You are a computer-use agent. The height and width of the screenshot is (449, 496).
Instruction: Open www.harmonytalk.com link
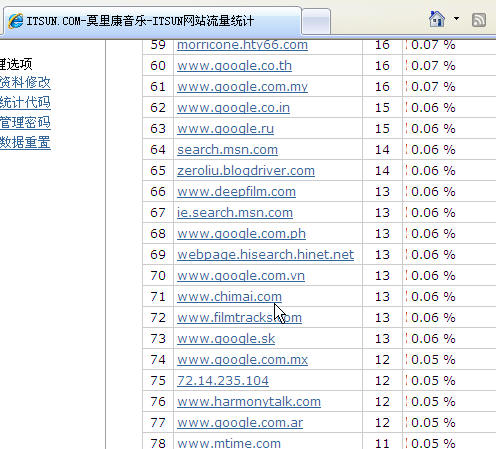click(x=249, y=402)
